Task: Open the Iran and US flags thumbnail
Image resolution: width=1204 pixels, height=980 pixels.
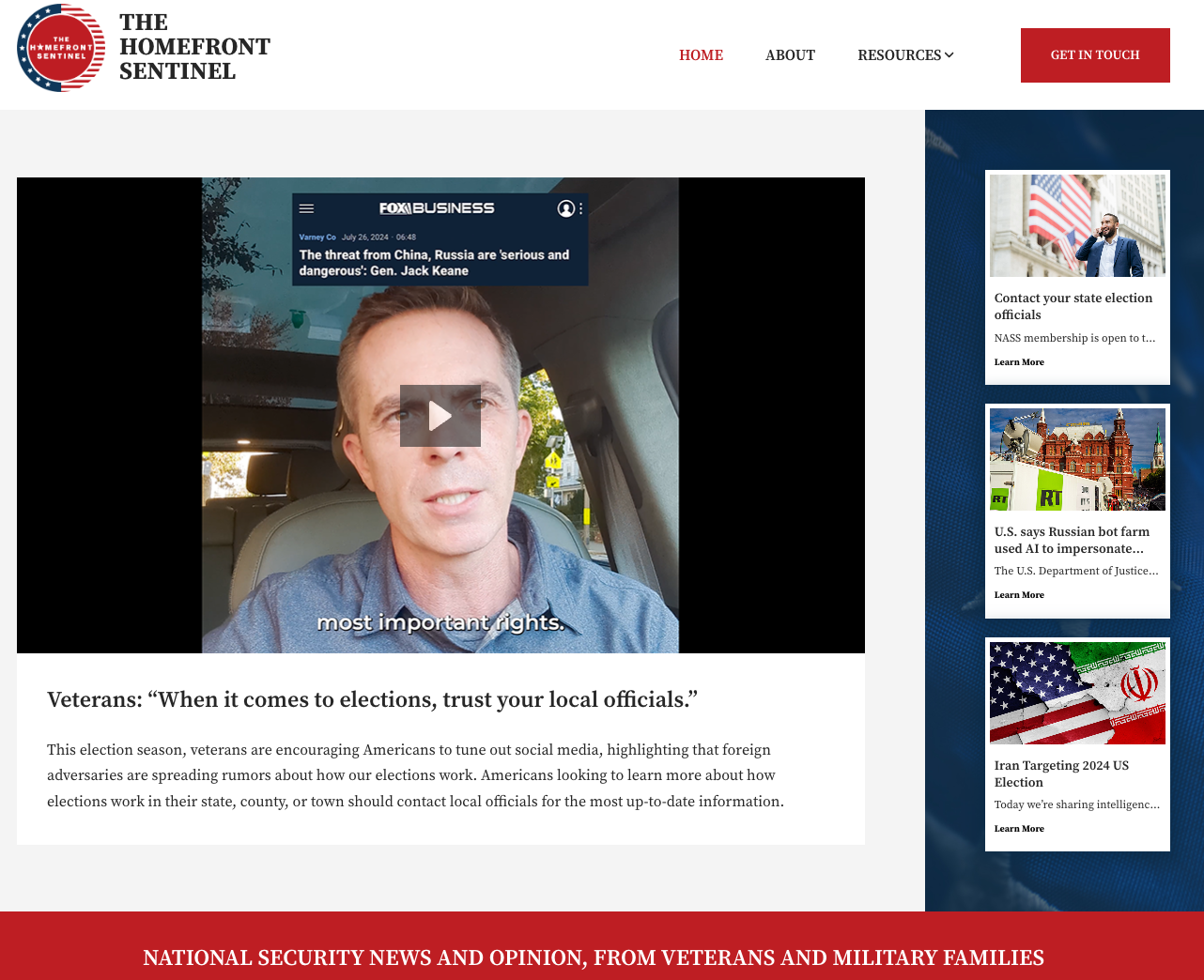Action: pos(1077,693)
